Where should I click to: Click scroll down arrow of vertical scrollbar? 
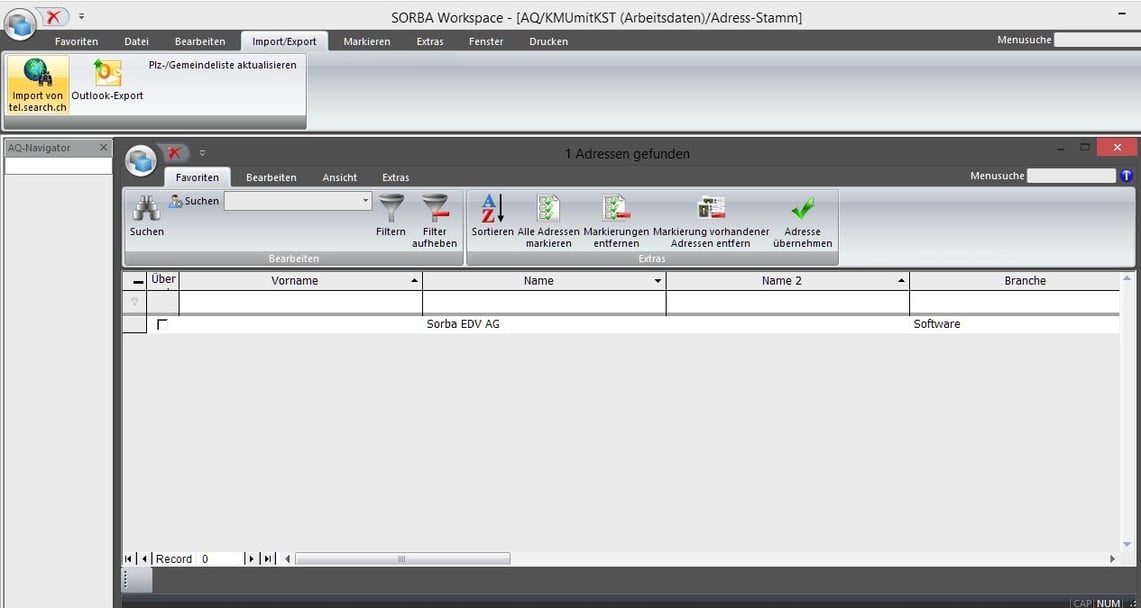click(x=1127, y=544)
